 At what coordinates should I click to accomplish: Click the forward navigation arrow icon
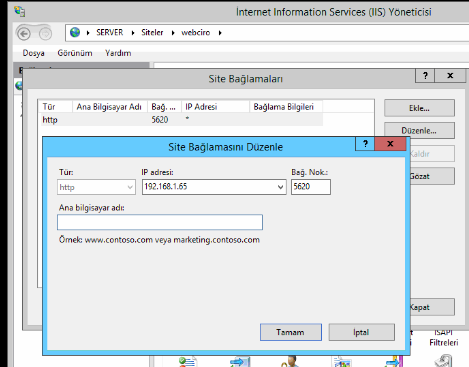pos(45,33)
